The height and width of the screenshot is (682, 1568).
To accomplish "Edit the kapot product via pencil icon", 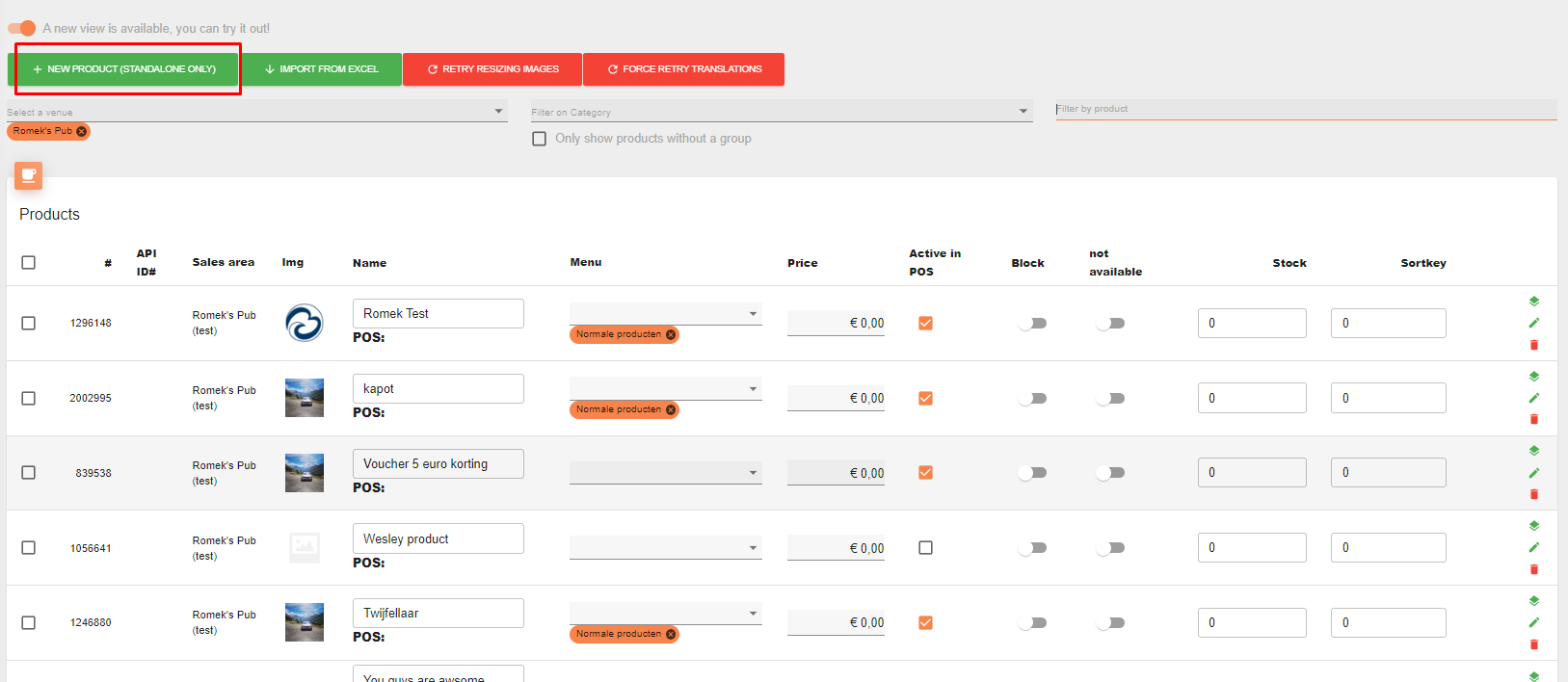I will (x=1533, y=398).
